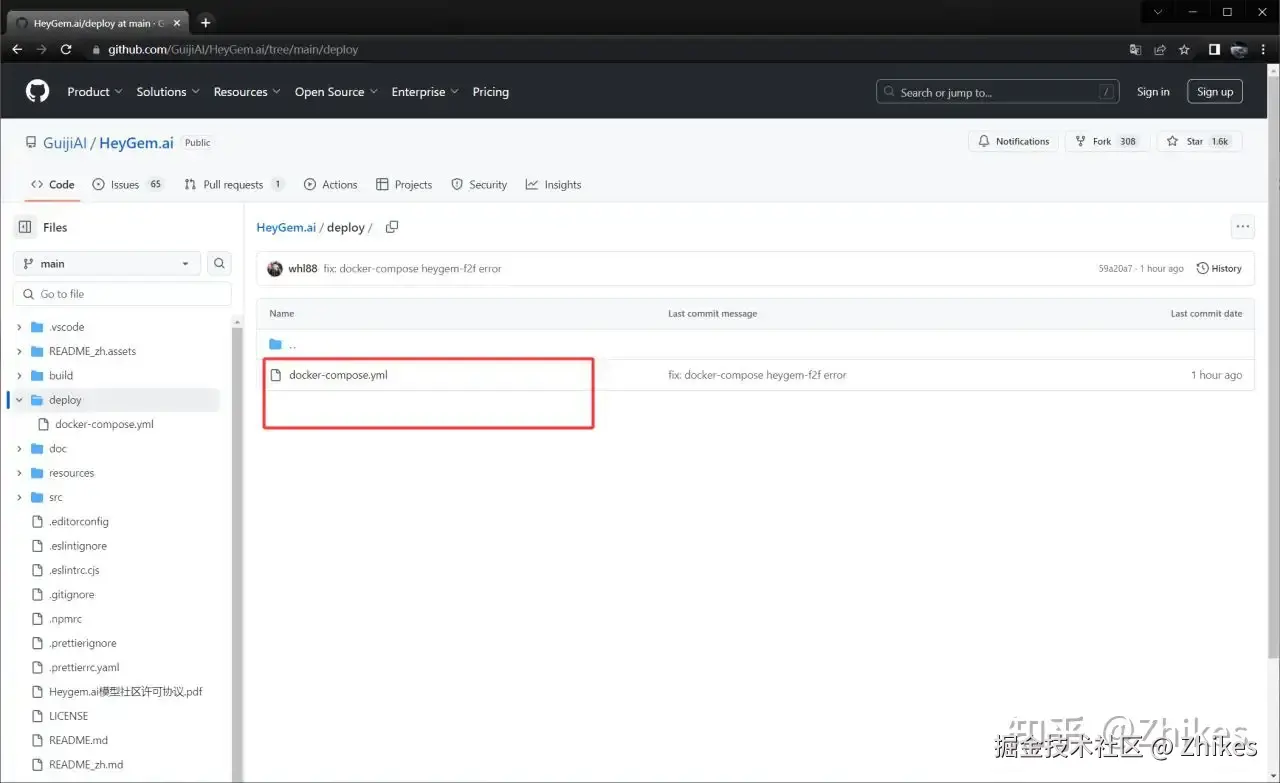Click the History clock button
Screen dimensions: 1280x783
tap(1219, 268)
